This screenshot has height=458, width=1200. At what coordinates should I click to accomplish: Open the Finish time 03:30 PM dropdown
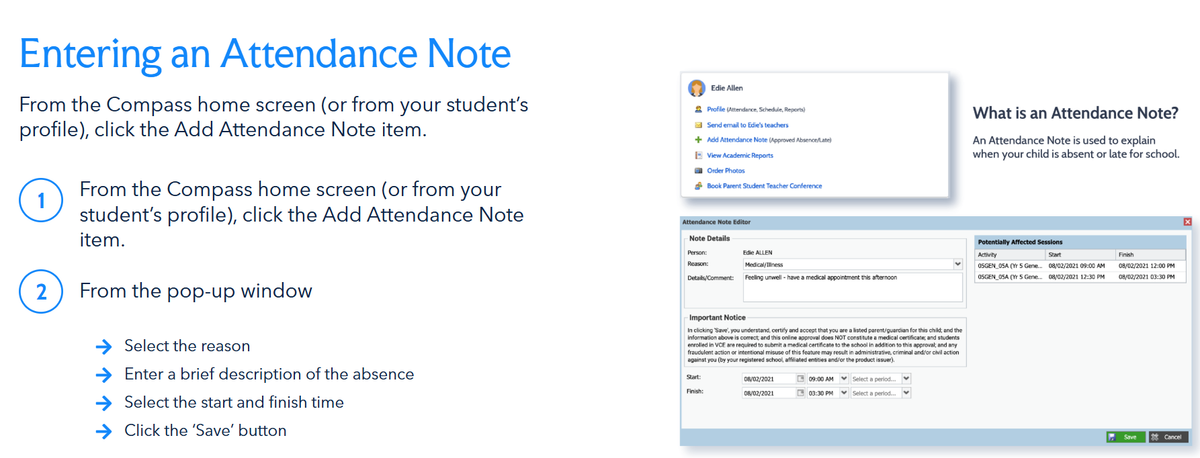pos(844,393)
